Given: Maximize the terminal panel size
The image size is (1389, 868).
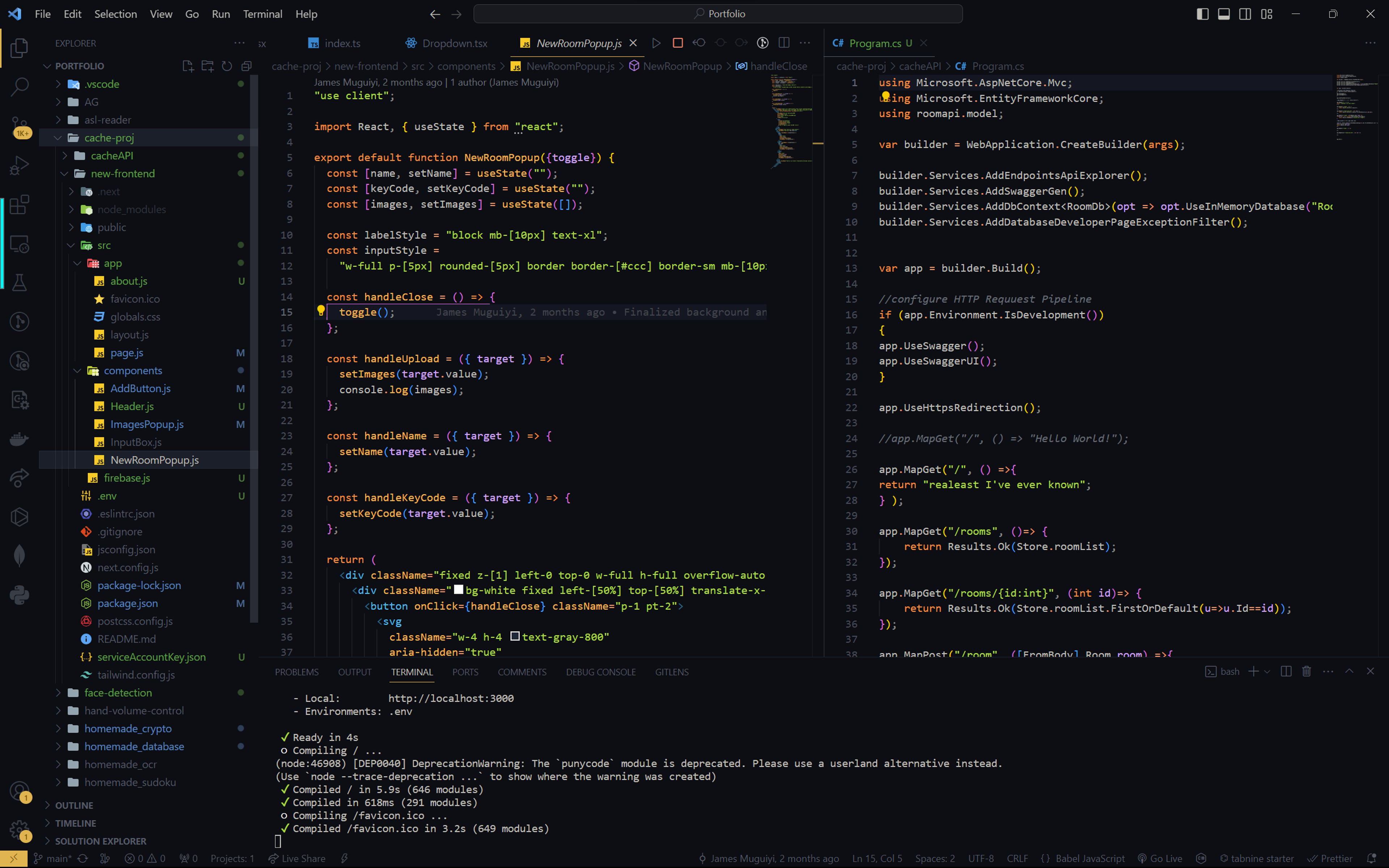Looking at the screenshot, I should [1350, 671].
